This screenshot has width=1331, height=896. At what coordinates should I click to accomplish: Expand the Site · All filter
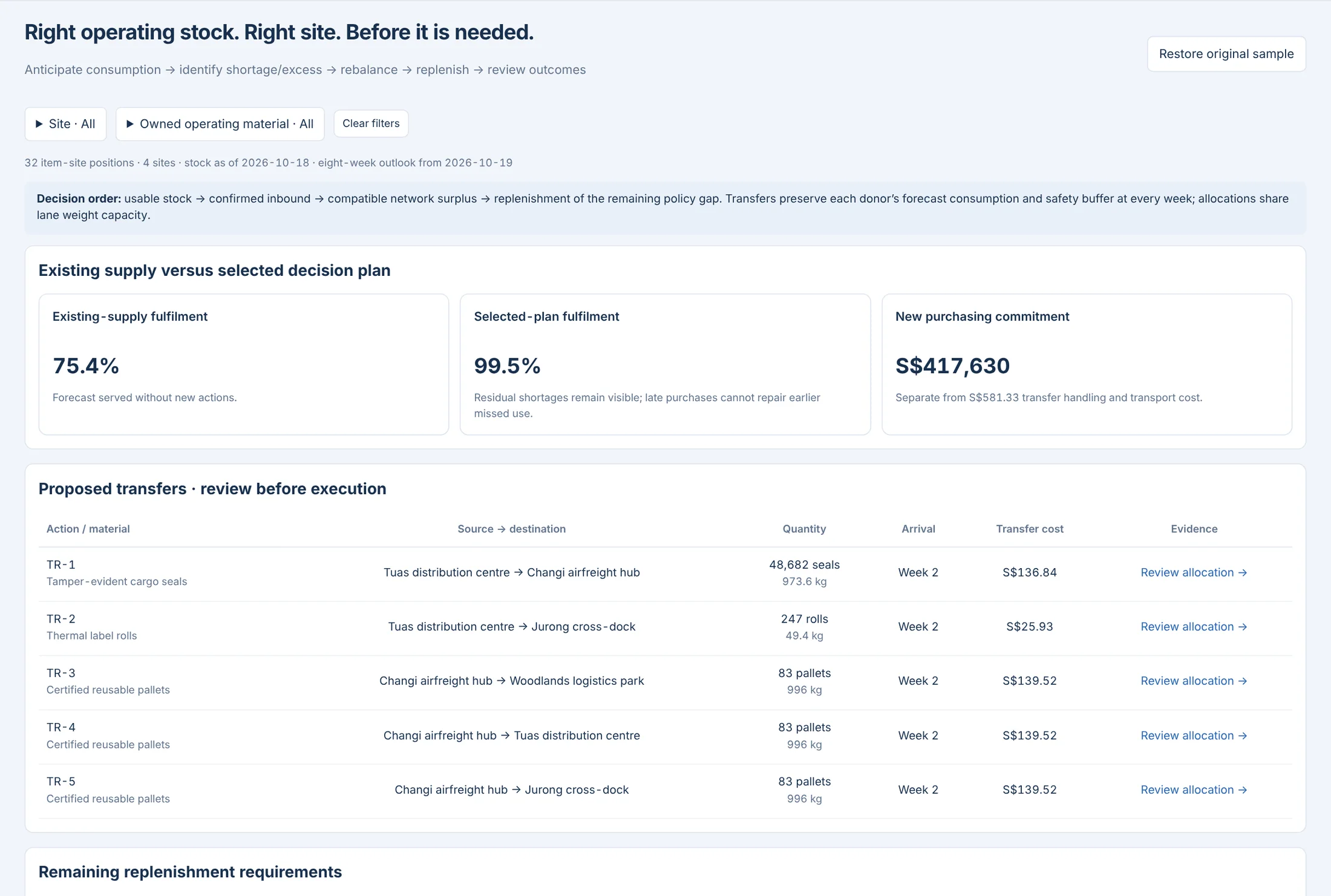click(65, 124)
